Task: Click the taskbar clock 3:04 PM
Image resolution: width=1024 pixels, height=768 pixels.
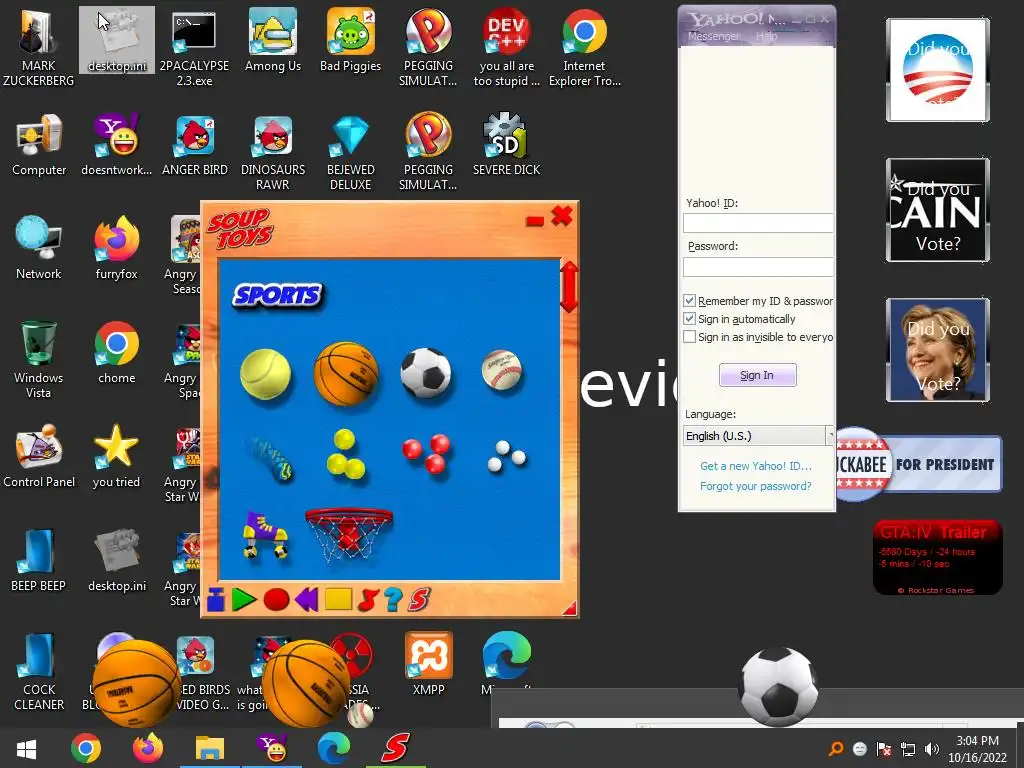Action: [978, 749]
